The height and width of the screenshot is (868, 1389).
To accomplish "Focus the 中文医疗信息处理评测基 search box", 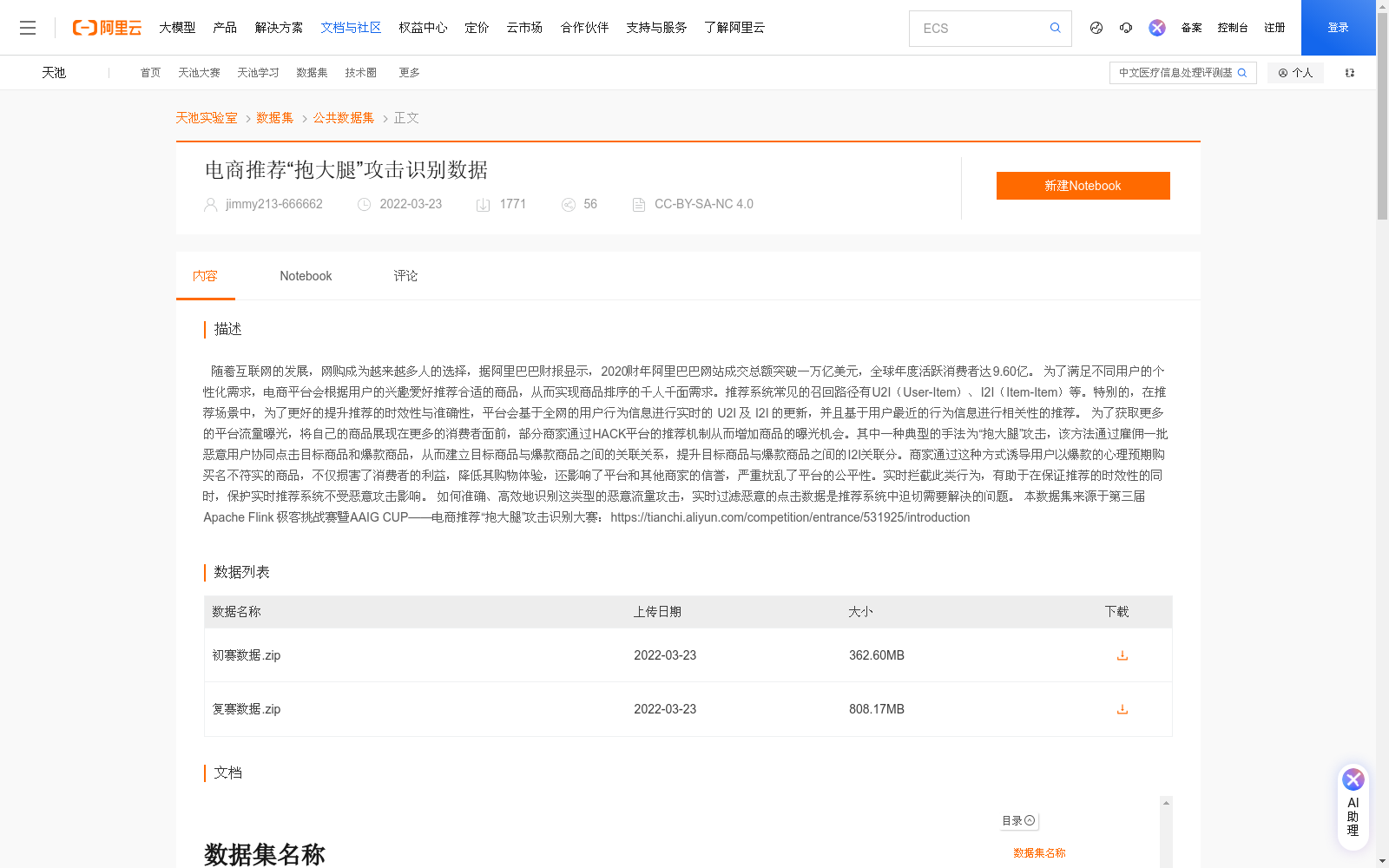I will 1175,73.
